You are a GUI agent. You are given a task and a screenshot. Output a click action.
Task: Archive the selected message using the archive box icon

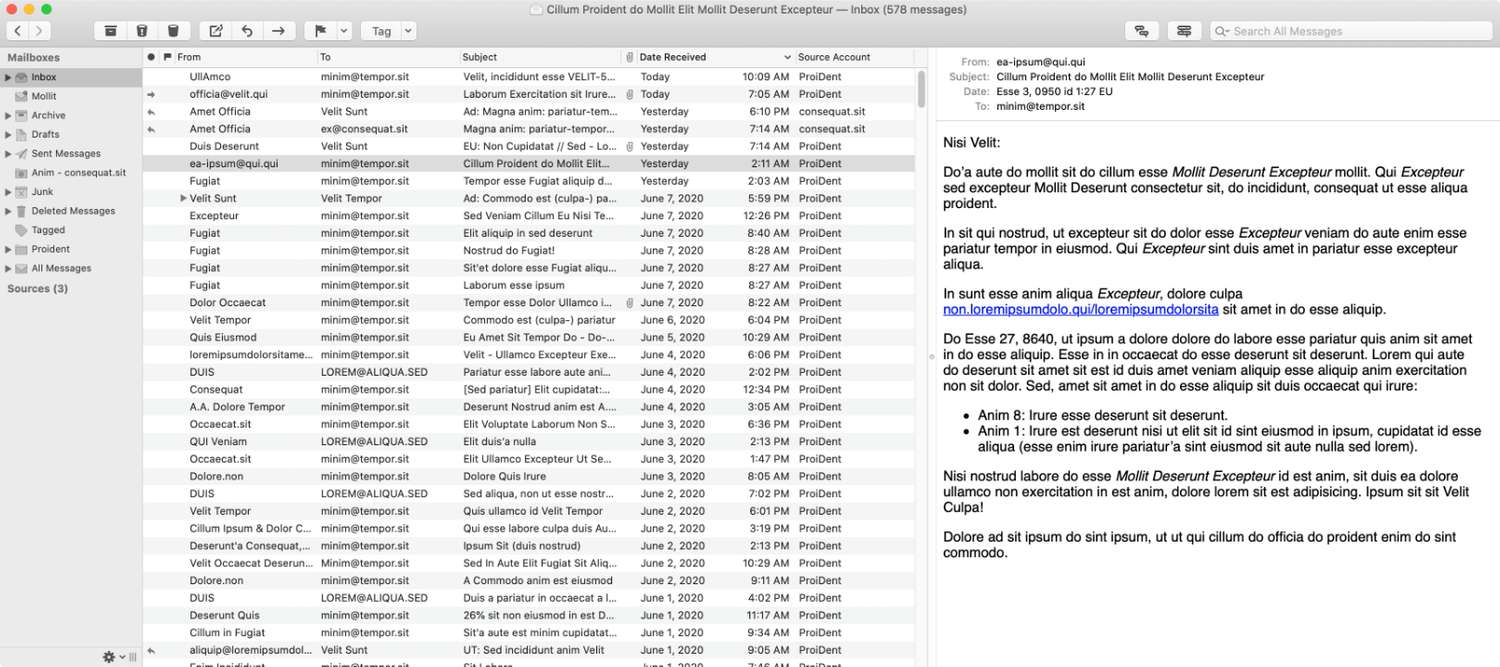pyautogui.click(x=111, y=31)
